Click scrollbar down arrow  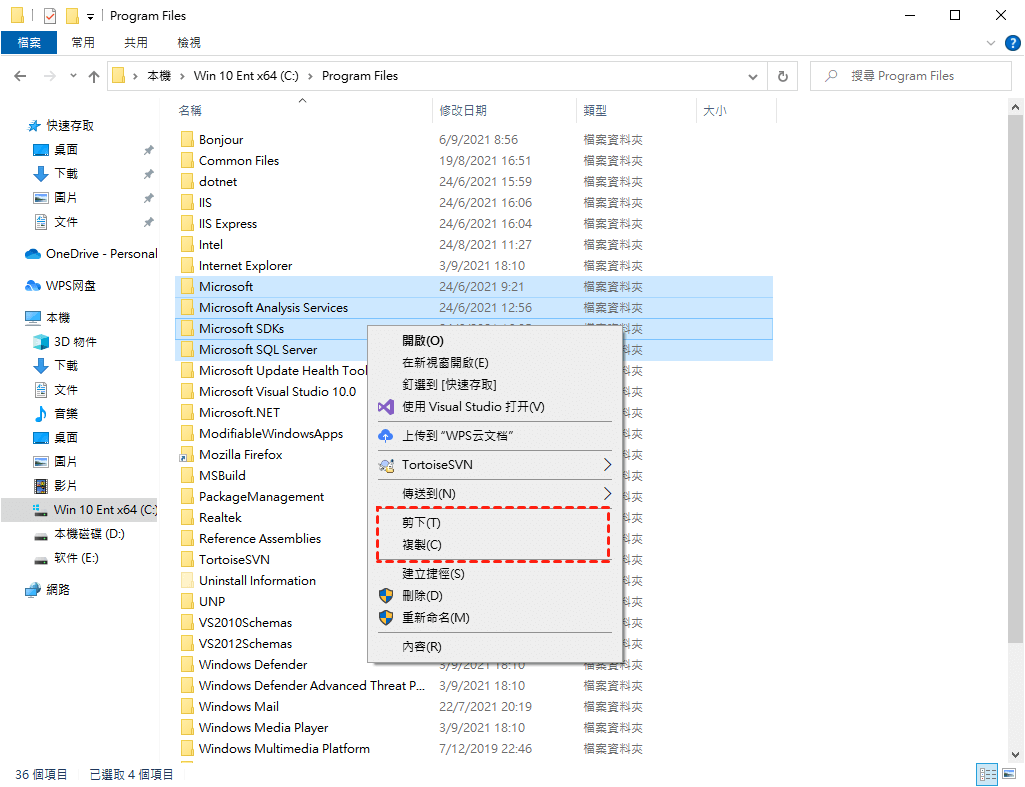(x=1015, y=754)
